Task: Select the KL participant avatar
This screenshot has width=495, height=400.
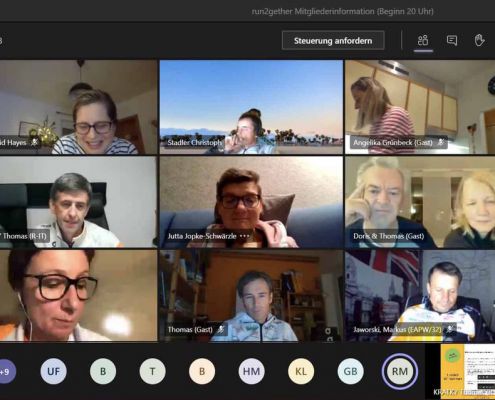Action: point(301,371)
